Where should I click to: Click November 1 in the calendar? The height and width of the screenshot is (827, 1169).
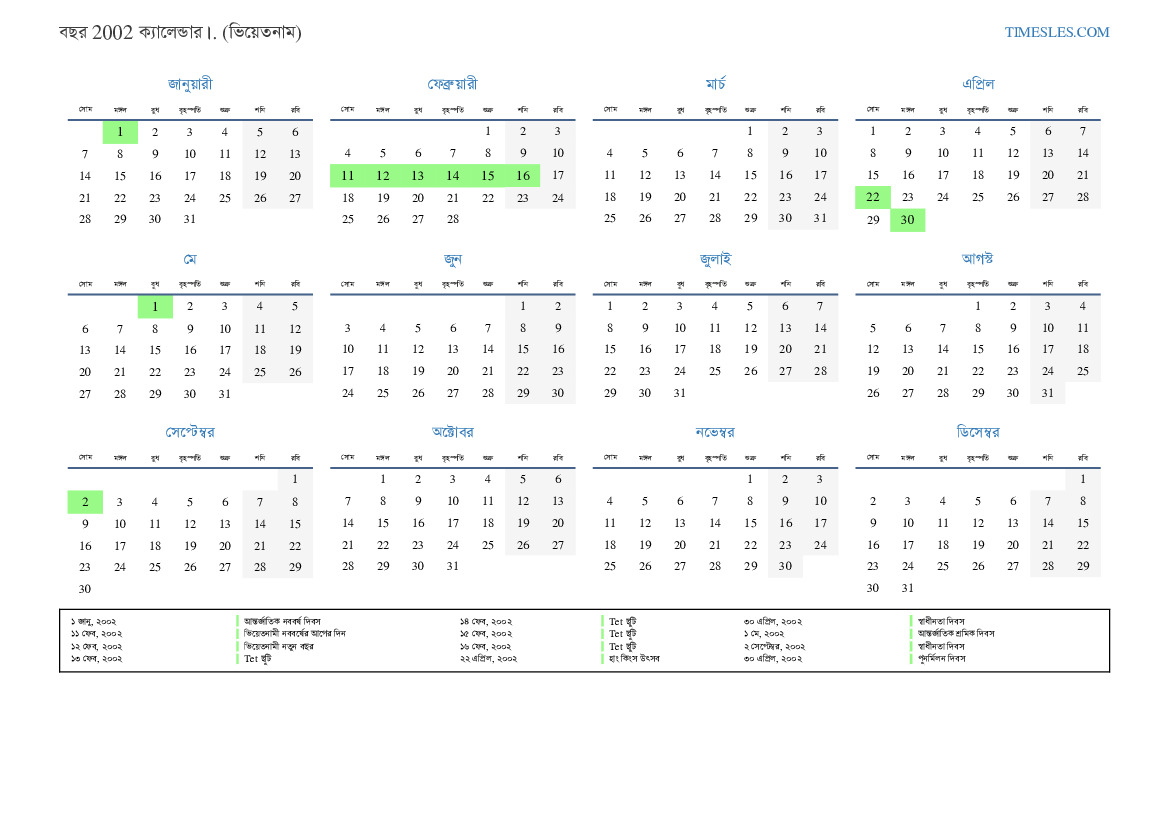coord(750,479)
